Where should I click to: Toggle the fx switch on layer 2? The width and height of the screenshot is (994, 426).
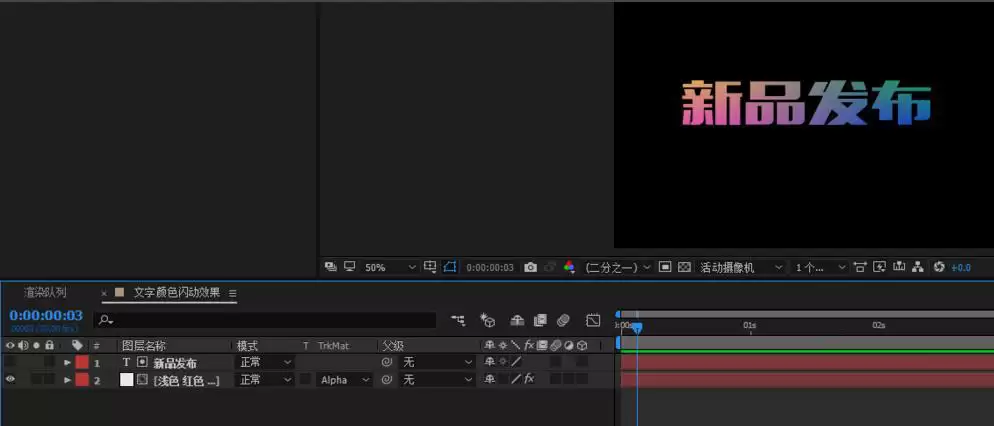529,379
